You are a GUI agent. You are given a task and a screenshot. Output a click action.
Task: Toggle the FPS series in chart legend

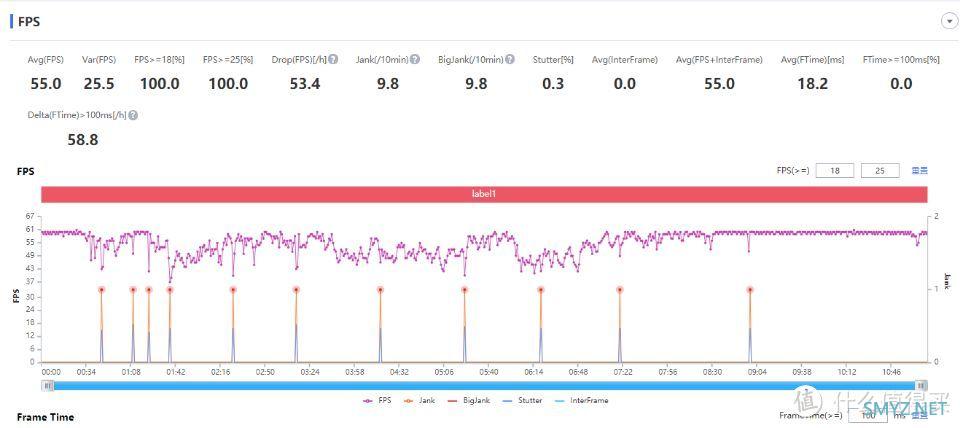(377, 400)
